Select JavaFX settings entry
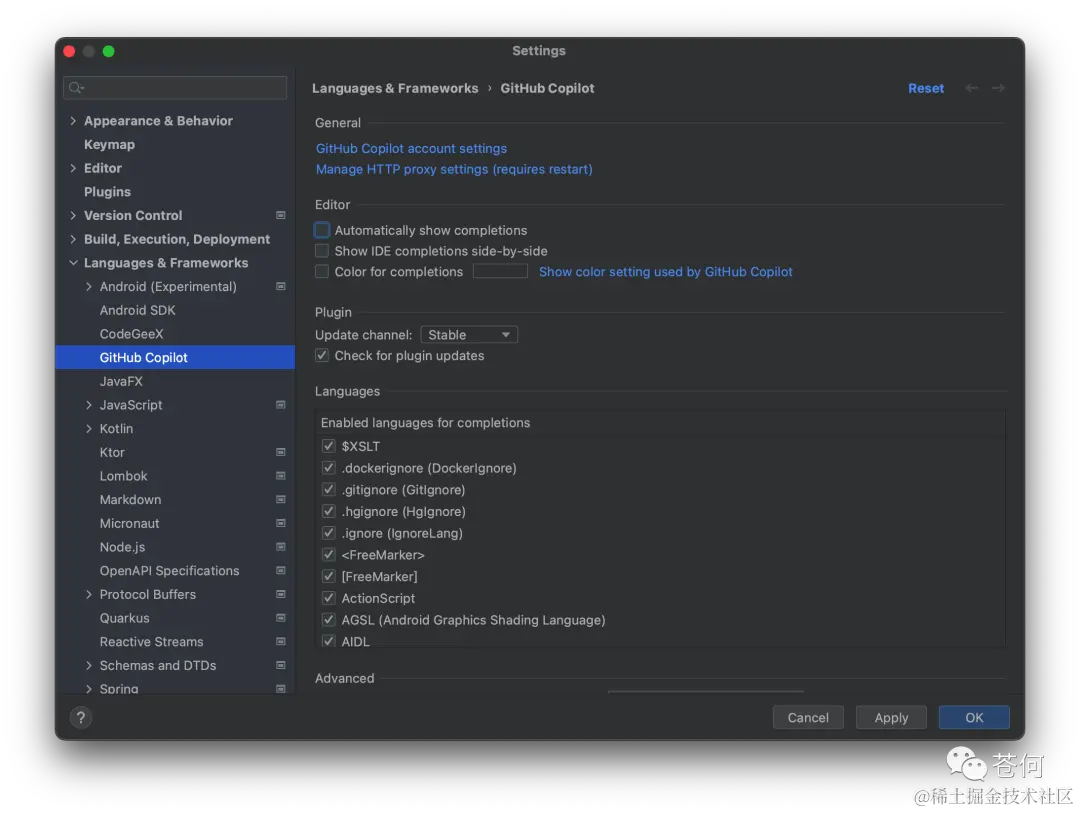Viewport: 1080px width, 813px height. click(121, 381)
